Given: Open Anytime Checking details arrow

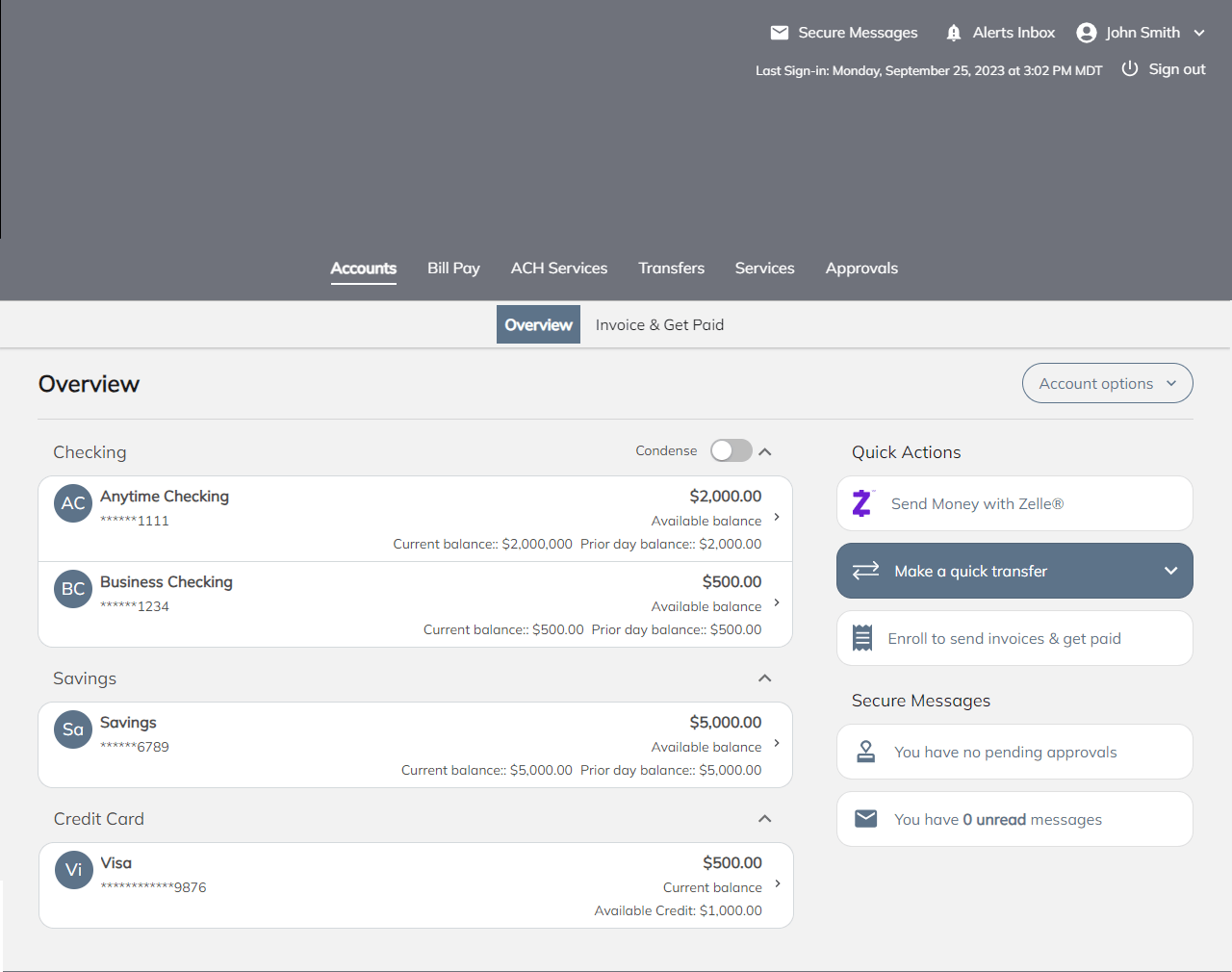Looking at the screenshot, I should point(777,518).
